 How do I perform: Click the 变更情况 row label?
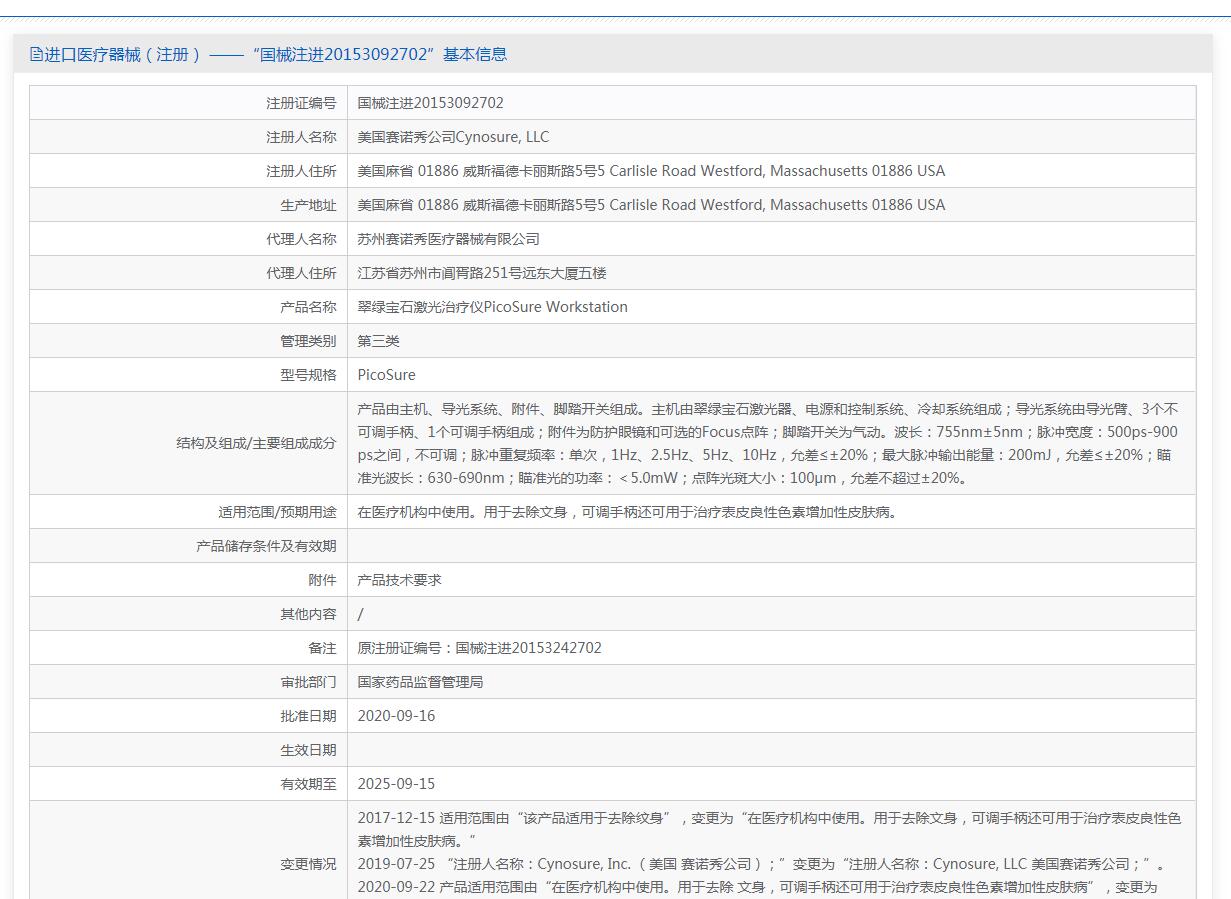click(x=308, y=864)
